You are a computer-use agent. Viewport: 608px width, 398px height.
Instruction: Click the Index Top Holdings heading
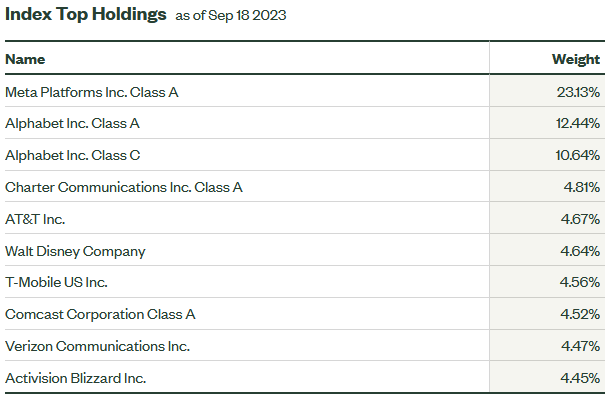86,14
